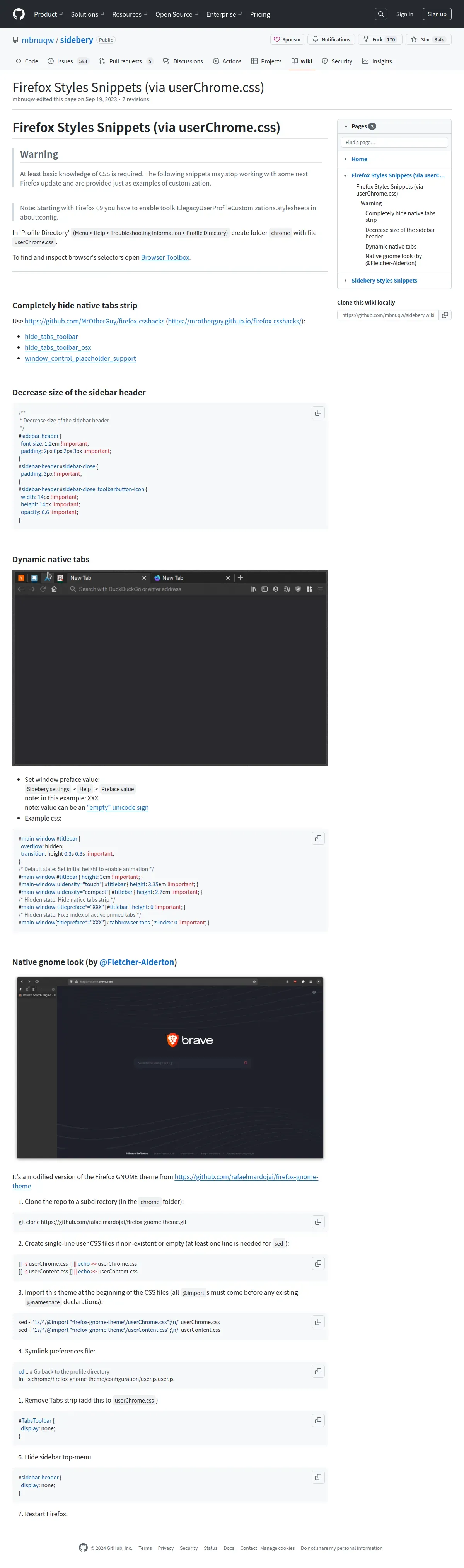
Task: Open the Actions tab
Action: click(227, 61)
